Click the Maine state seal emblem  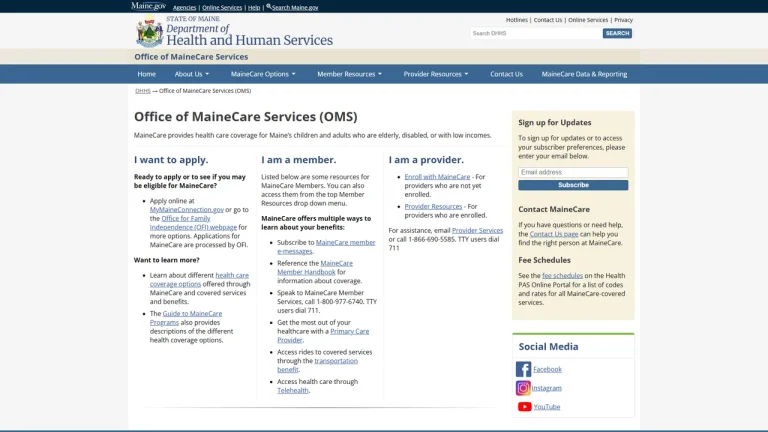pos(149,31)
